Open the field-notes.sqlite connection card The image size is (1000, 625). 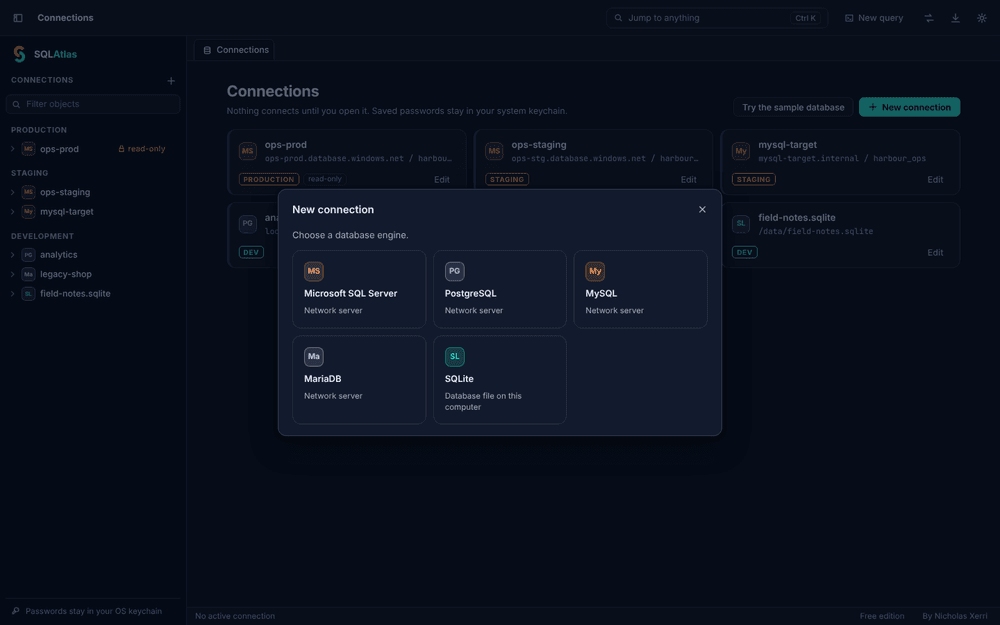click(840, 235)
